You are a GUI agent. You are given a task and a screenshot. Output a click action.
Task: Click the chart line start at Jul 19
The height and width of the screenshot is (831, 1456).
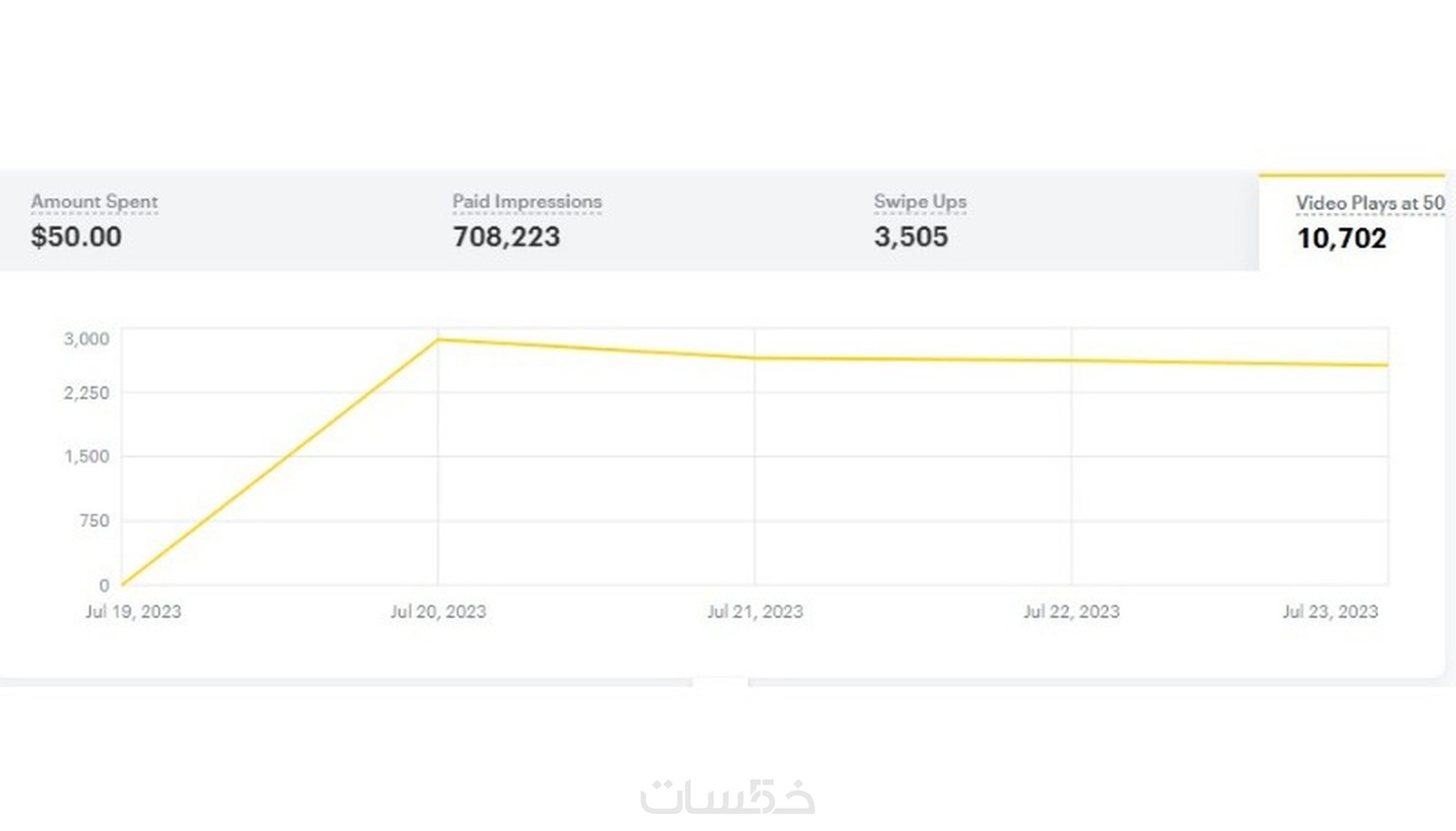coord(123,584)
